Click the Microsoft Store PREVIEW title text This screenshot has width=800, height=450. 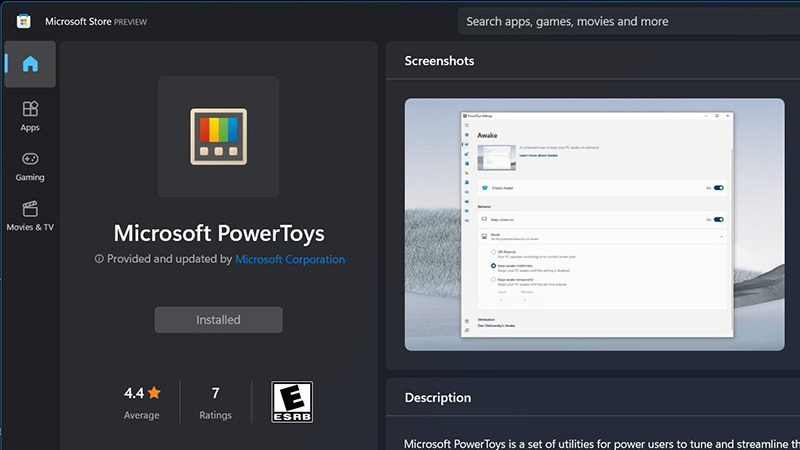coord(96,21)
